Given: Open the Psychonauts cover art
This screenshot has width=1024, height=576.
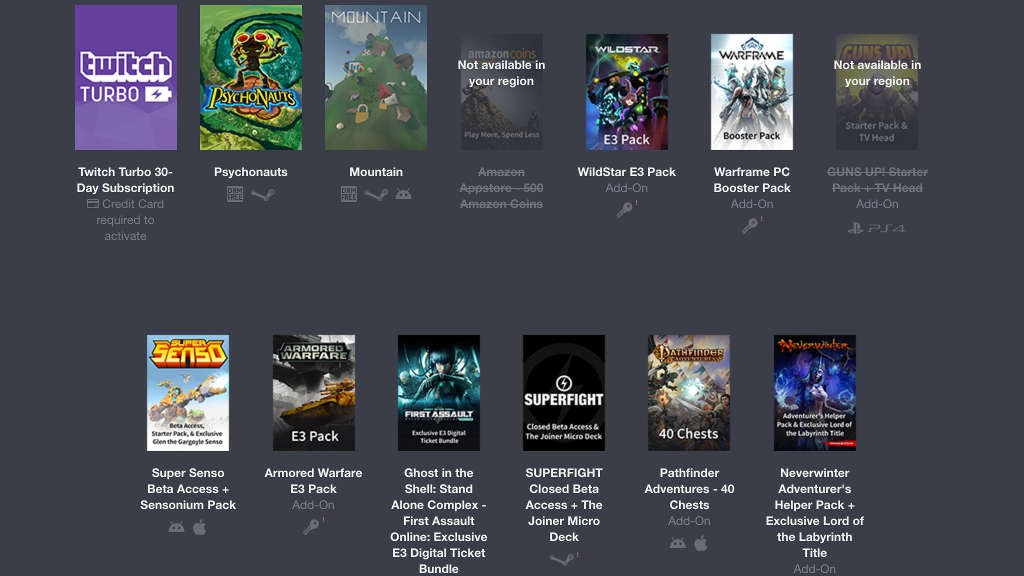Looking at the screenshot, I should click(x=251, y=78).
